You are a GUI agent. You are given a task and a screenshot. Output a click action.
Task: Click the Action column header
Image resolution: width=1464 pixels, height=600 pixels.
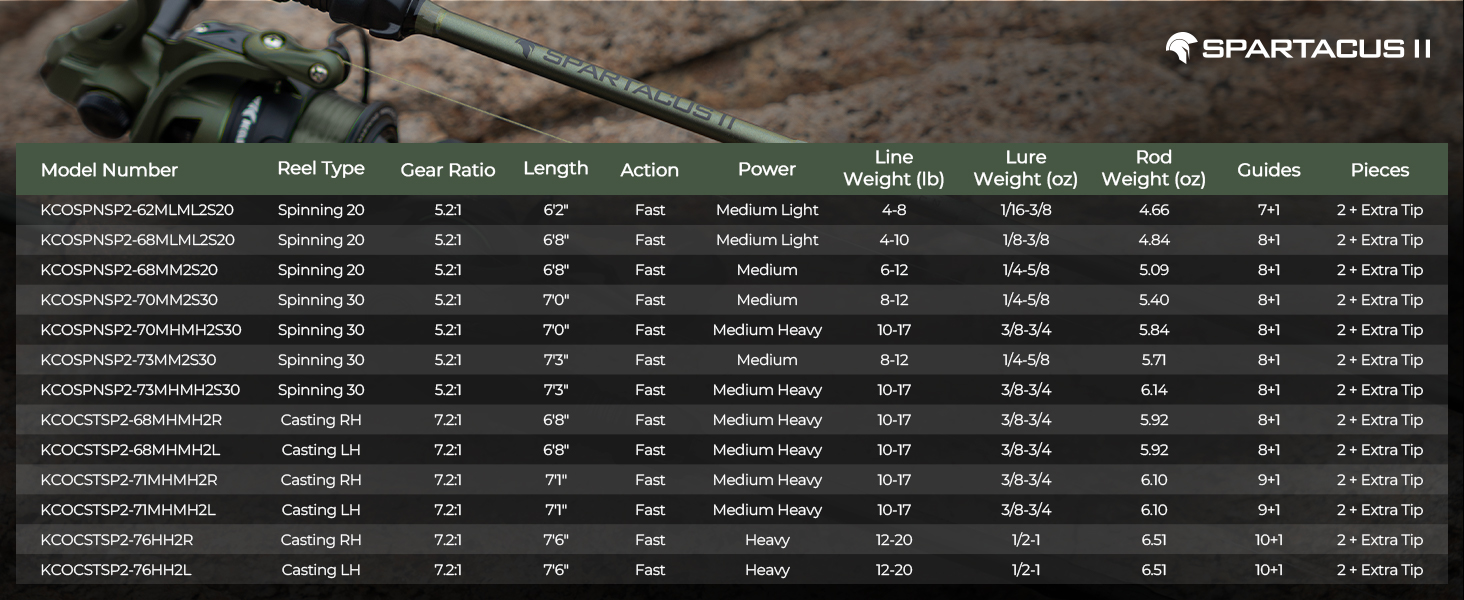(x=650, y=170)
